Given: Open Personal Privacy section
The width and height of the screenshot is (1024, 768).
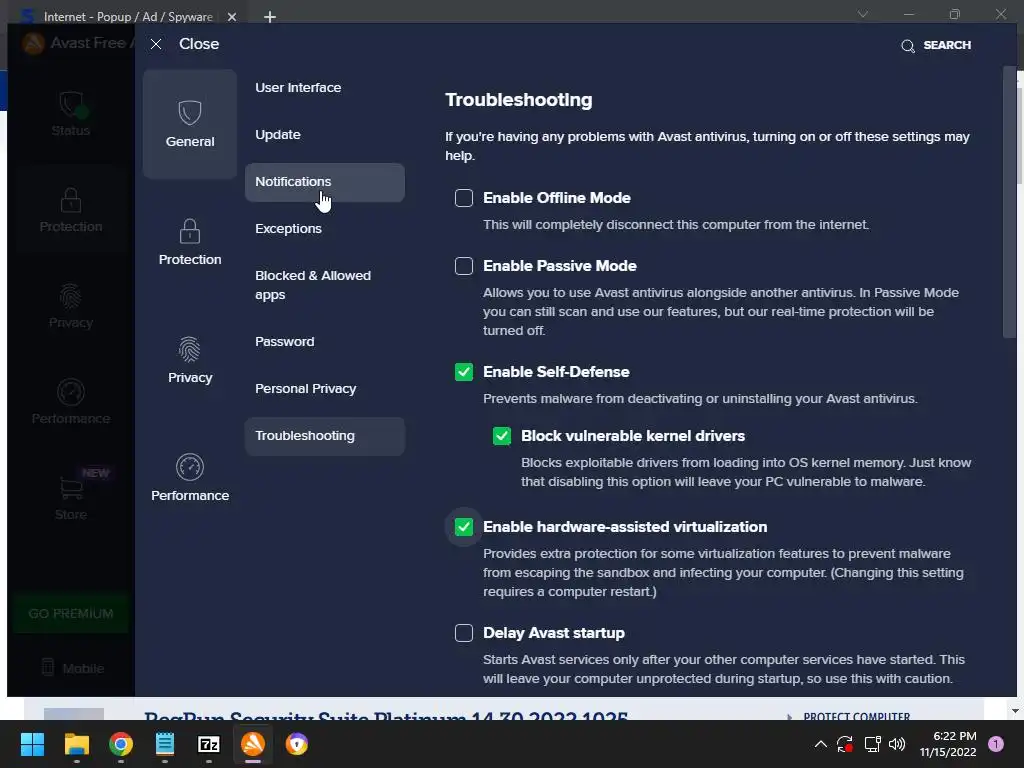Looking at the screenshot, I should (325, 389).
